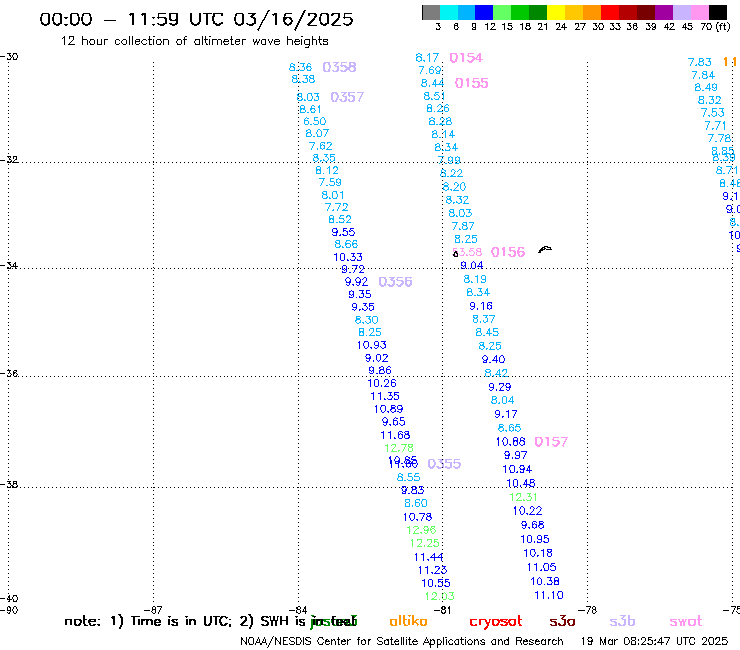Click the latitude axis label -36
The height and width of the screenshot is (650, 740).
pos(9,374)
